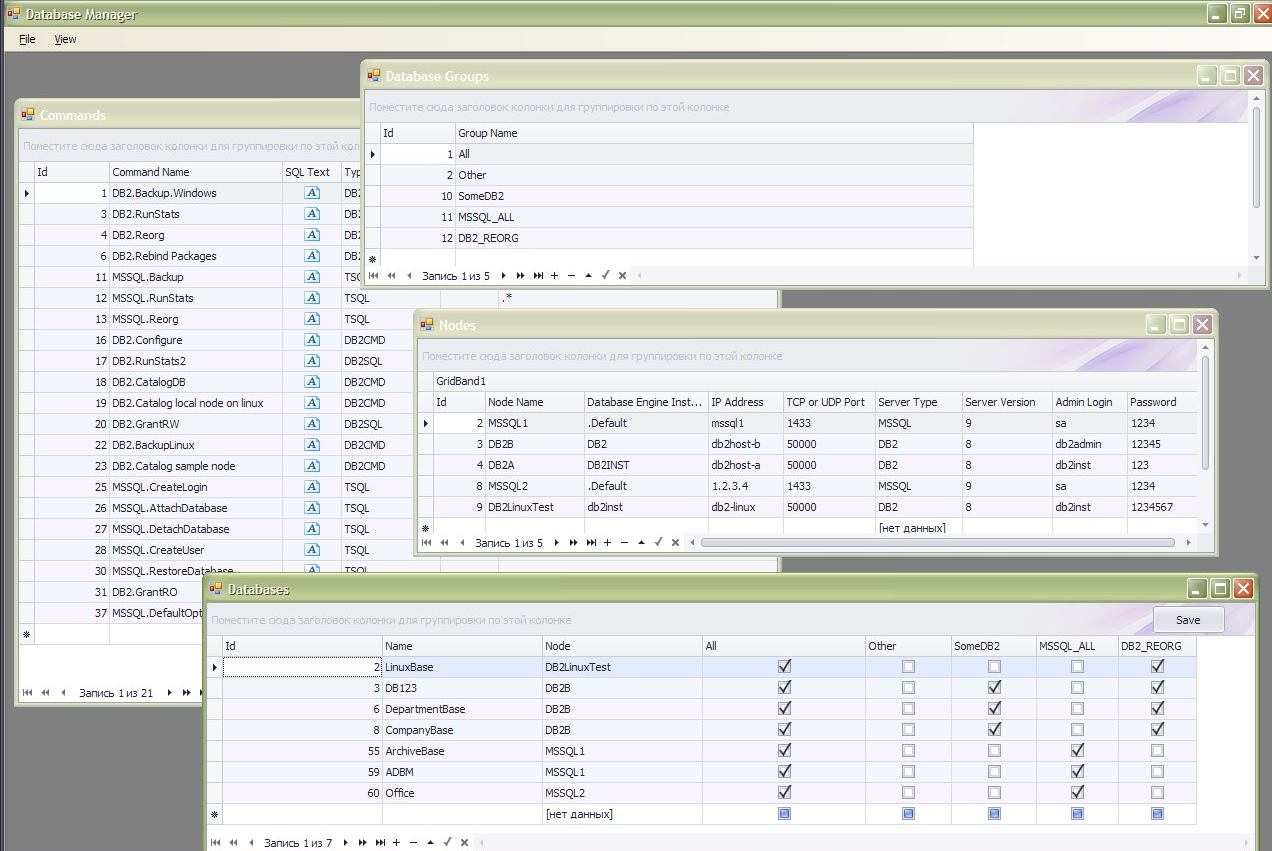Remove record using Nodes navigator minus
Image resolution: width=1272 pixels, height=851 pixels.
click(x=624, y=543)
